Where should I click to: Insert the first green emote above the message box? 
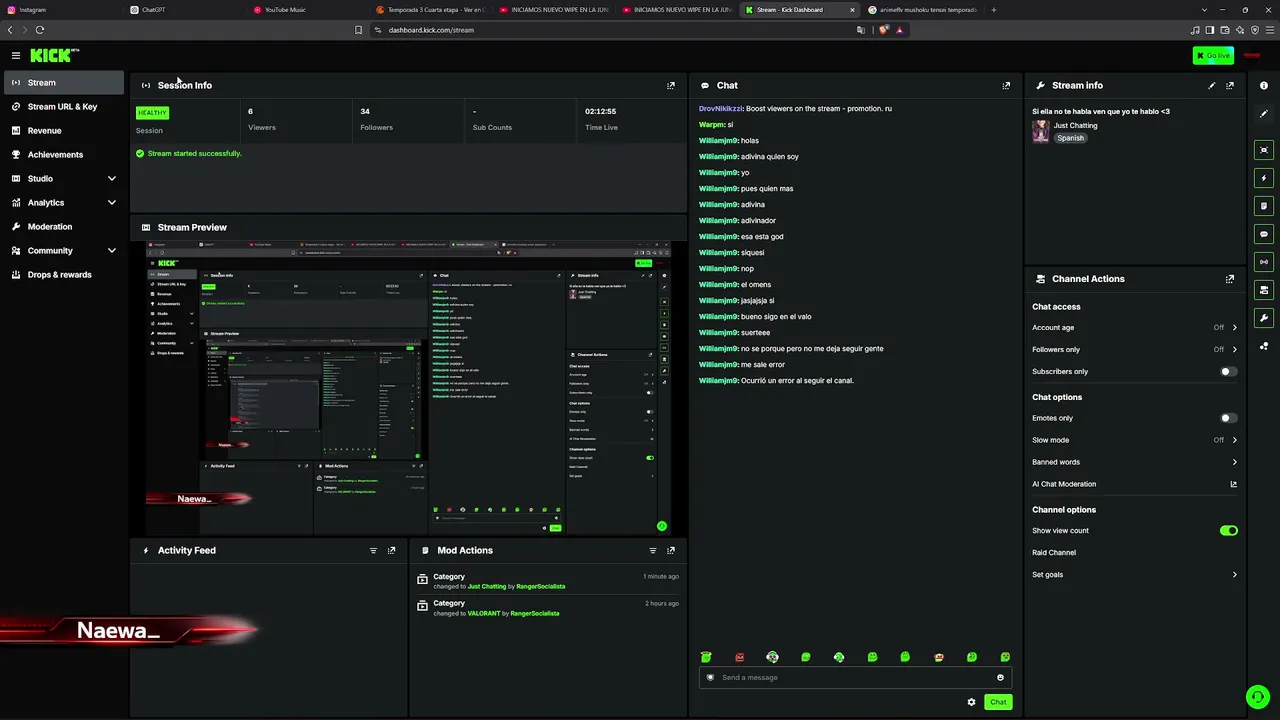click(706, 657)
